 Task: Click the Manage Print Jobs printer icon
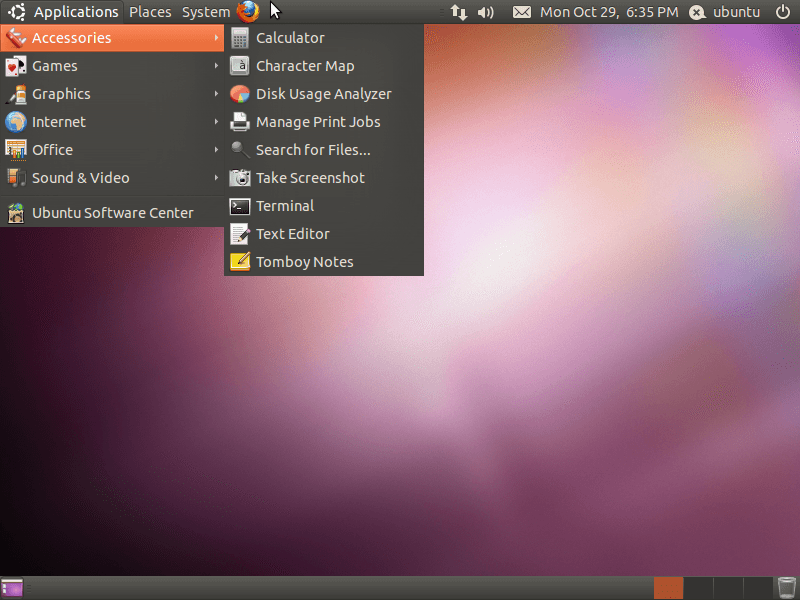click(x=239, y=122)
